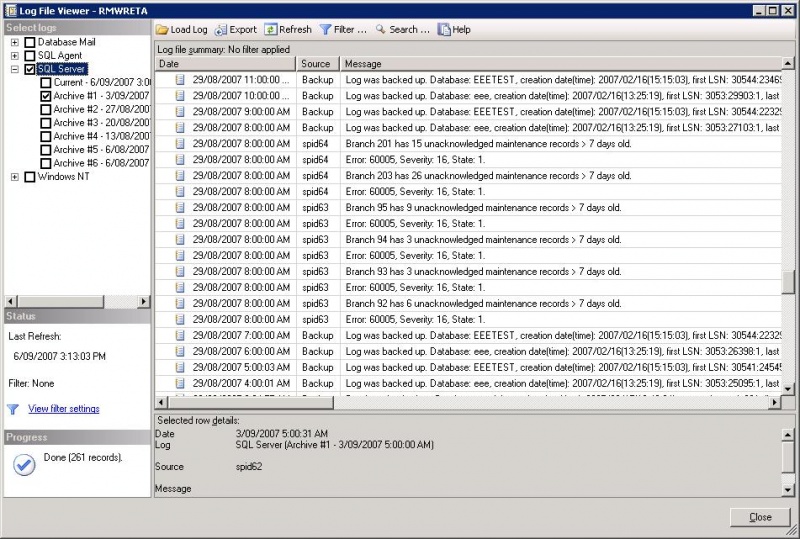The image size is (800, 539).
Task: Click the Export icon in toolbar
Action: pyautogui.click(x=221, y=30)
